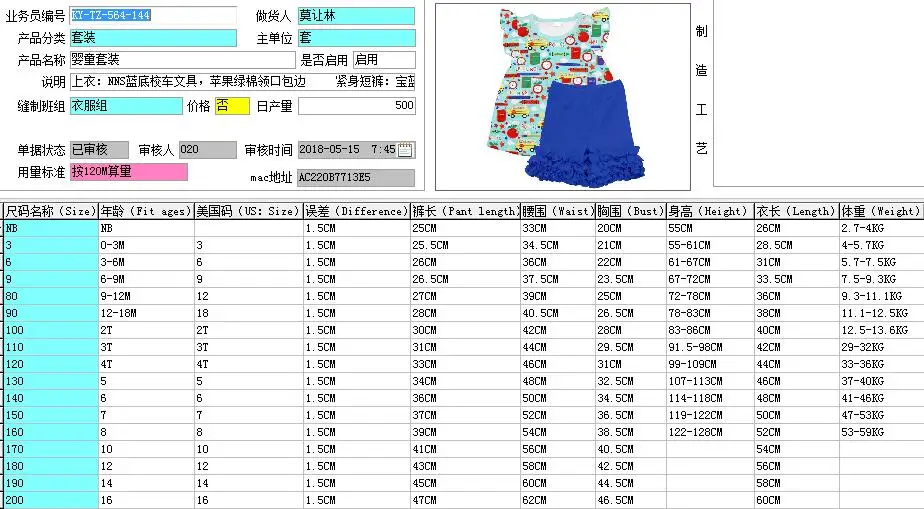Select size cell 110

[51, 348]
